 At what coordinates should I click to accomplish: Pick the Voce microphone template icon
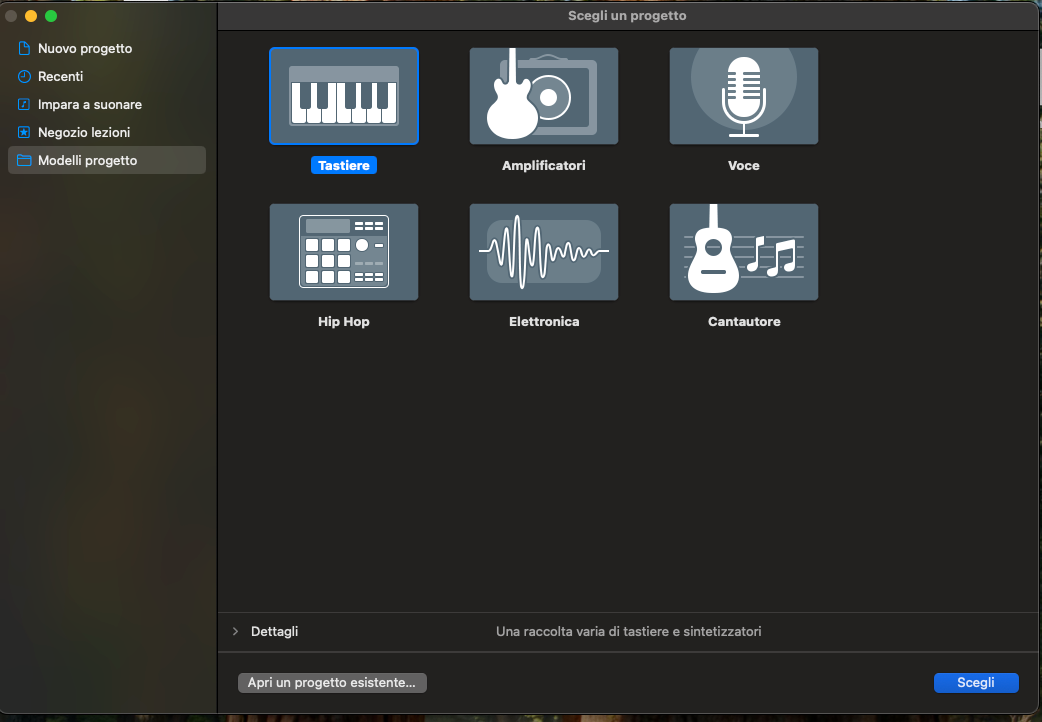pos(744,96)
